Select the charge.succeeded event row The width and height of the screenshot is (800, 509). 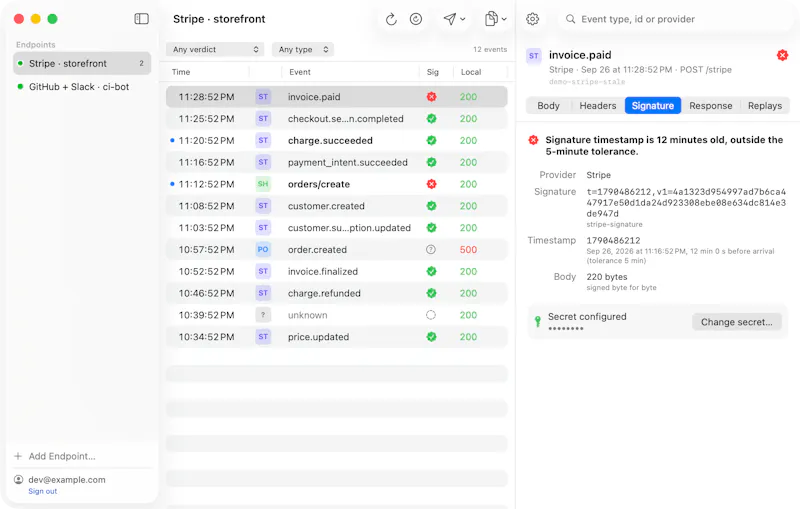tap(337, 140)
